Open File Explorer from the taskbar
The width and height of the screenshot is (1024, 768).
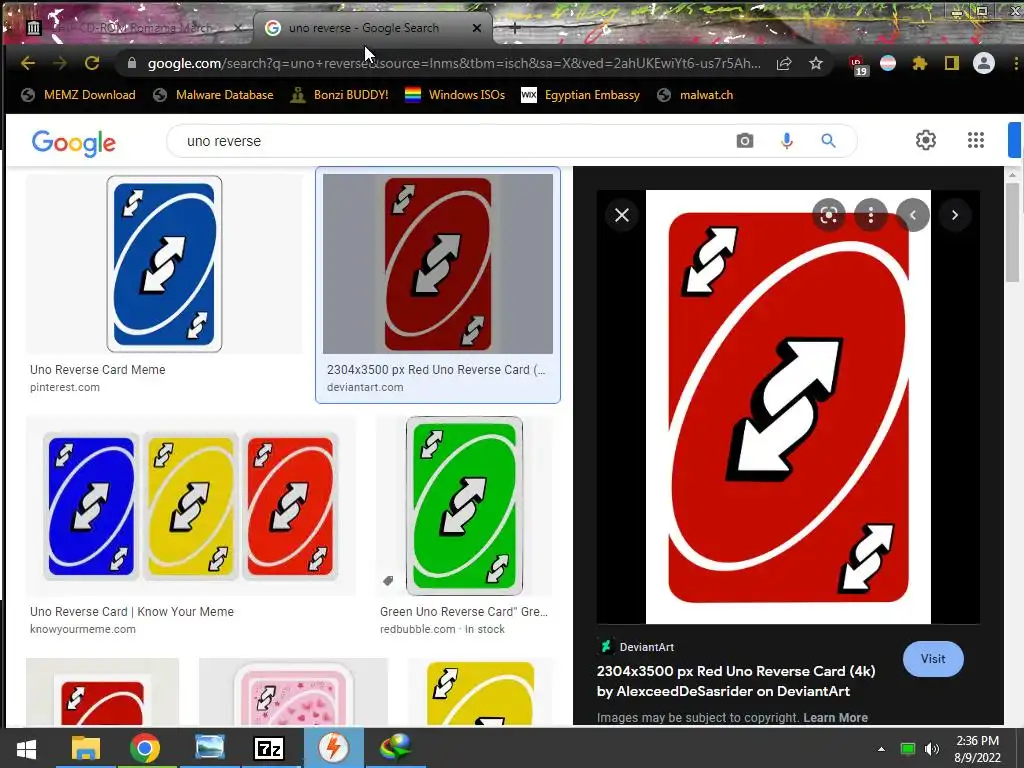[86, 748]
